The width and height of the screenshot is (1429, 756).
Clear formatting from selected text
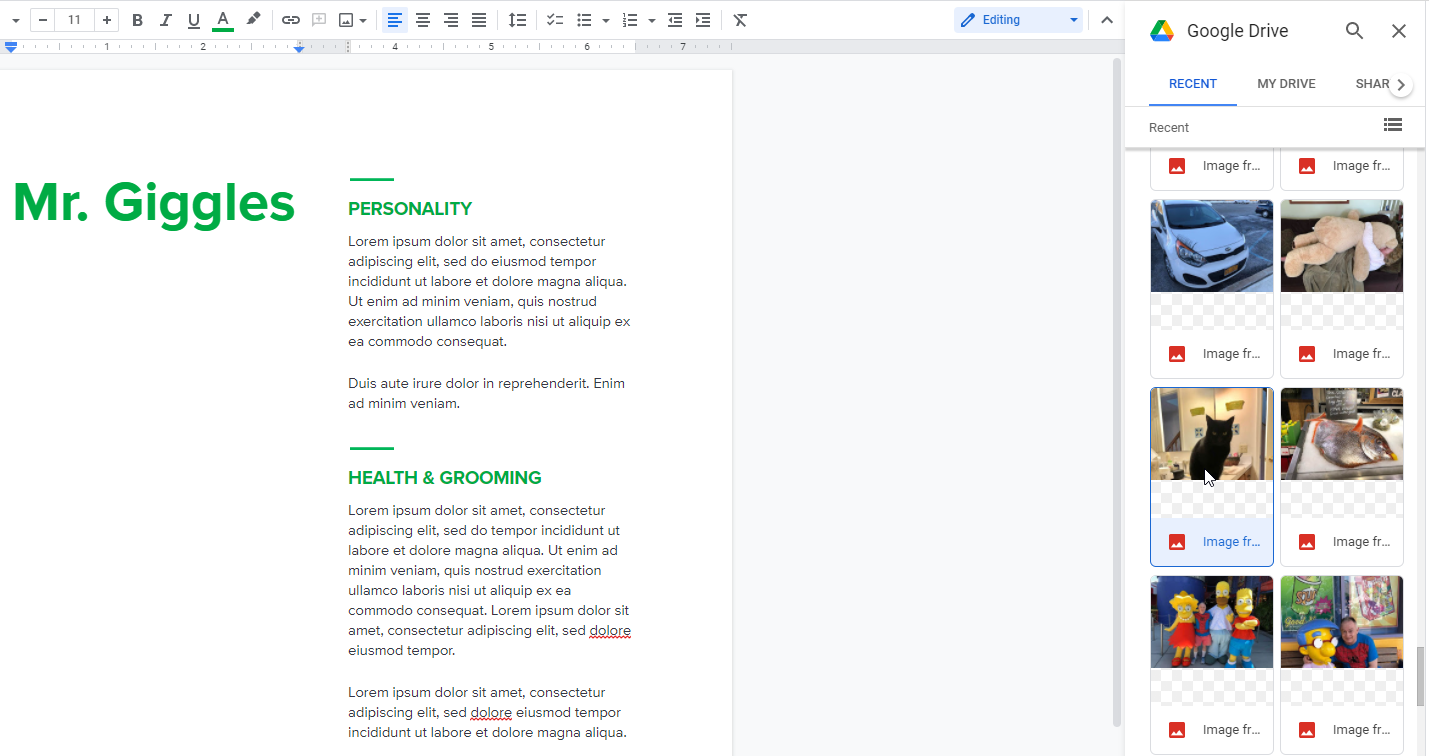tap(740, 20)
